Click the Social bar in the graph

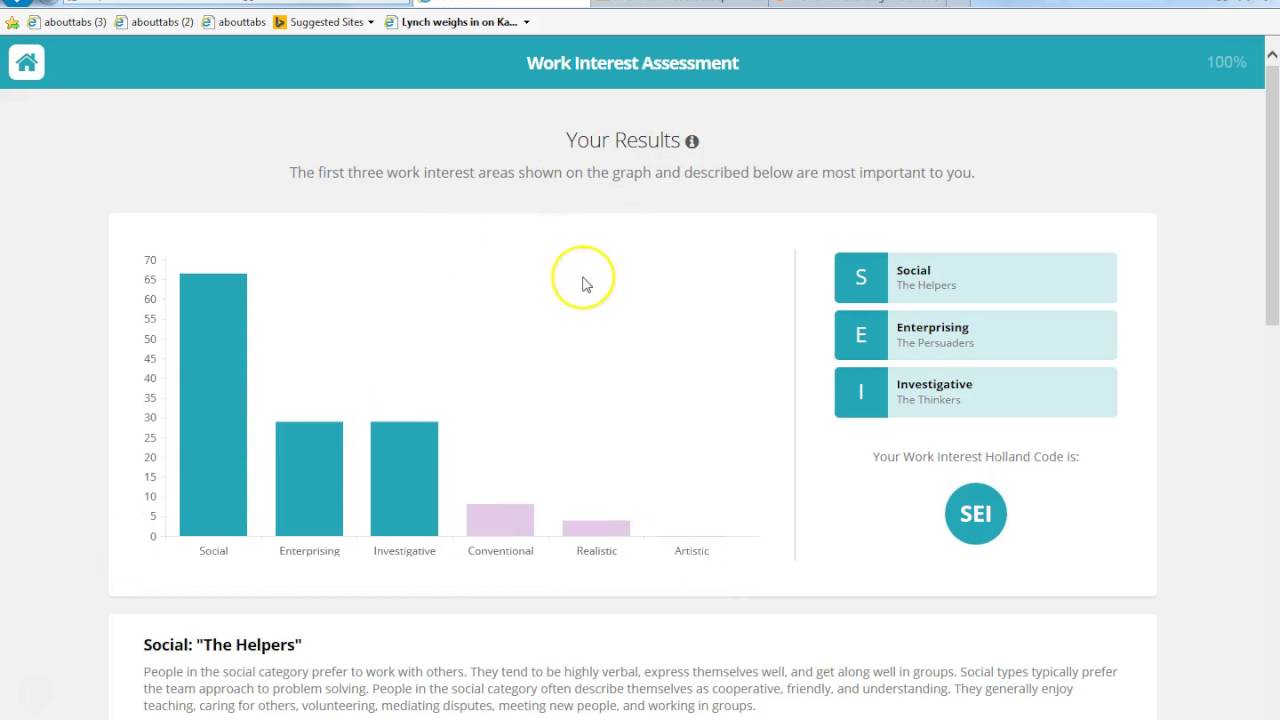coord(213,405)
